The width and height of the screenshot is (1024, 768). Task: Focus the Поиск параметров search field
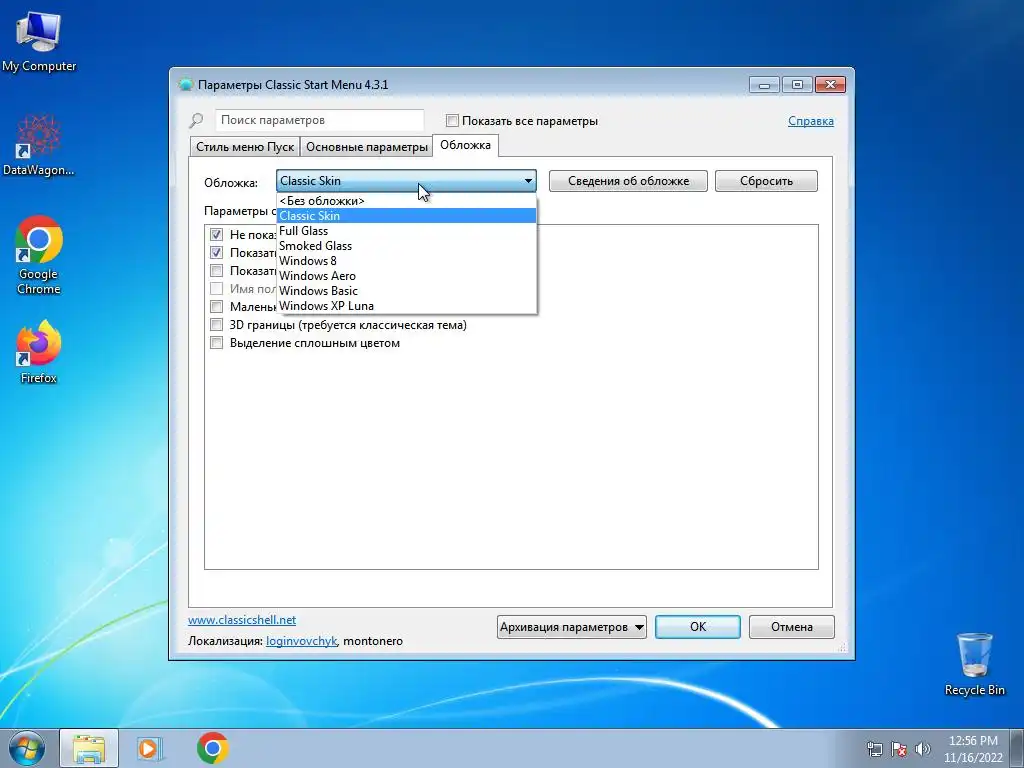(319, 120)
